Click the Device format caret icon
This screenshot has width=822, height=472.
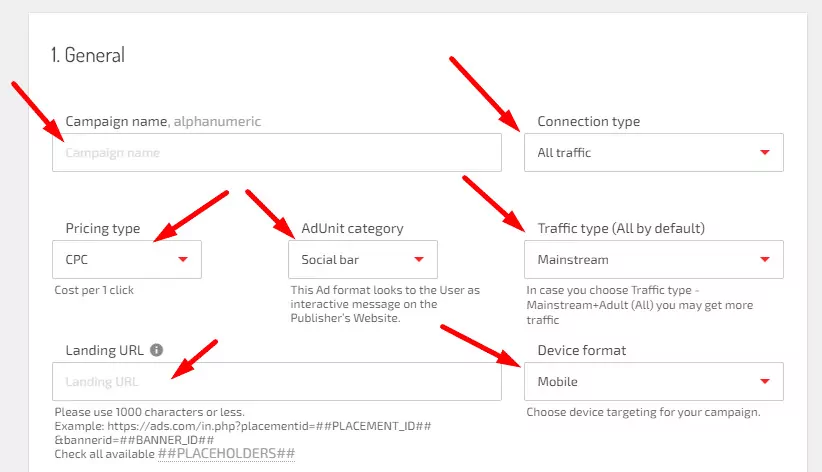pos(764,381)
